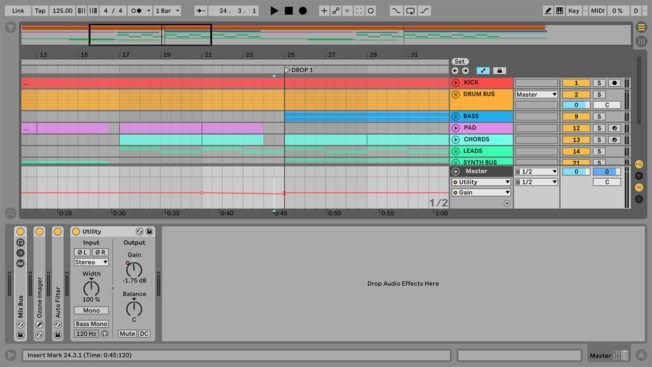This screenshot has height=367, width=652.
Task: Activate Punch-Out switch
Action: point(424,11)
